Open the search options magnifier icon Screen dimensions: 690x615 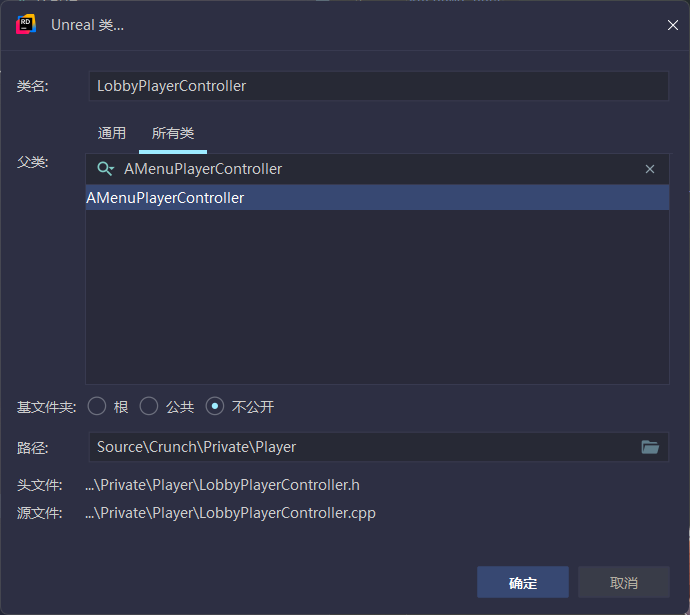tap(106, 169)
